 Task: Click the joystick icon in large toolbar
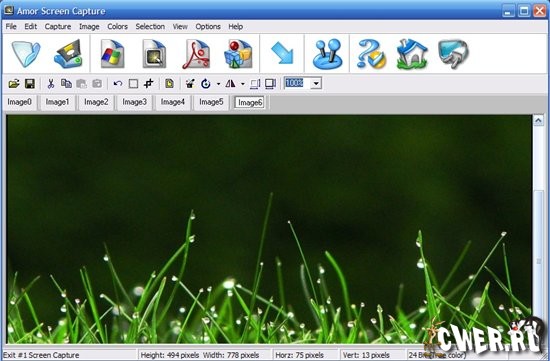pyautogui.click(x=327, y=54)
